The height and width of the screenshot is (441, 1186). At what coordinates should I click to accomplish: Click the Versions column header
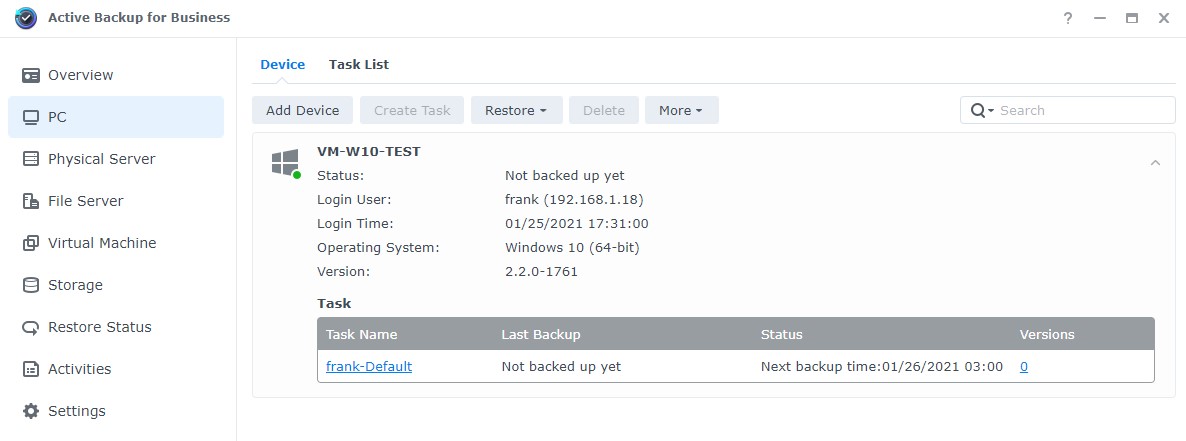click(1047, 334)
